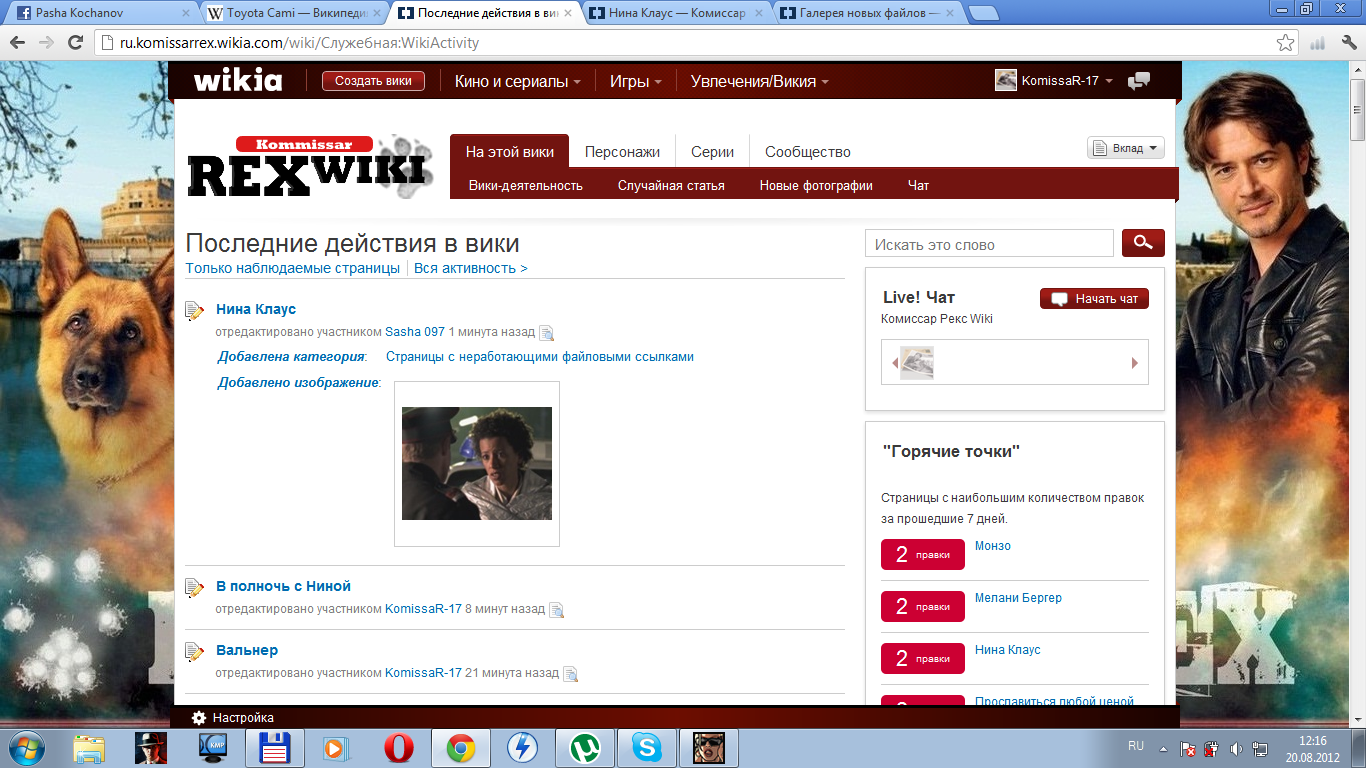
Task: Click diff icon beside '21 минута назад'
Action: click(571, 674)
